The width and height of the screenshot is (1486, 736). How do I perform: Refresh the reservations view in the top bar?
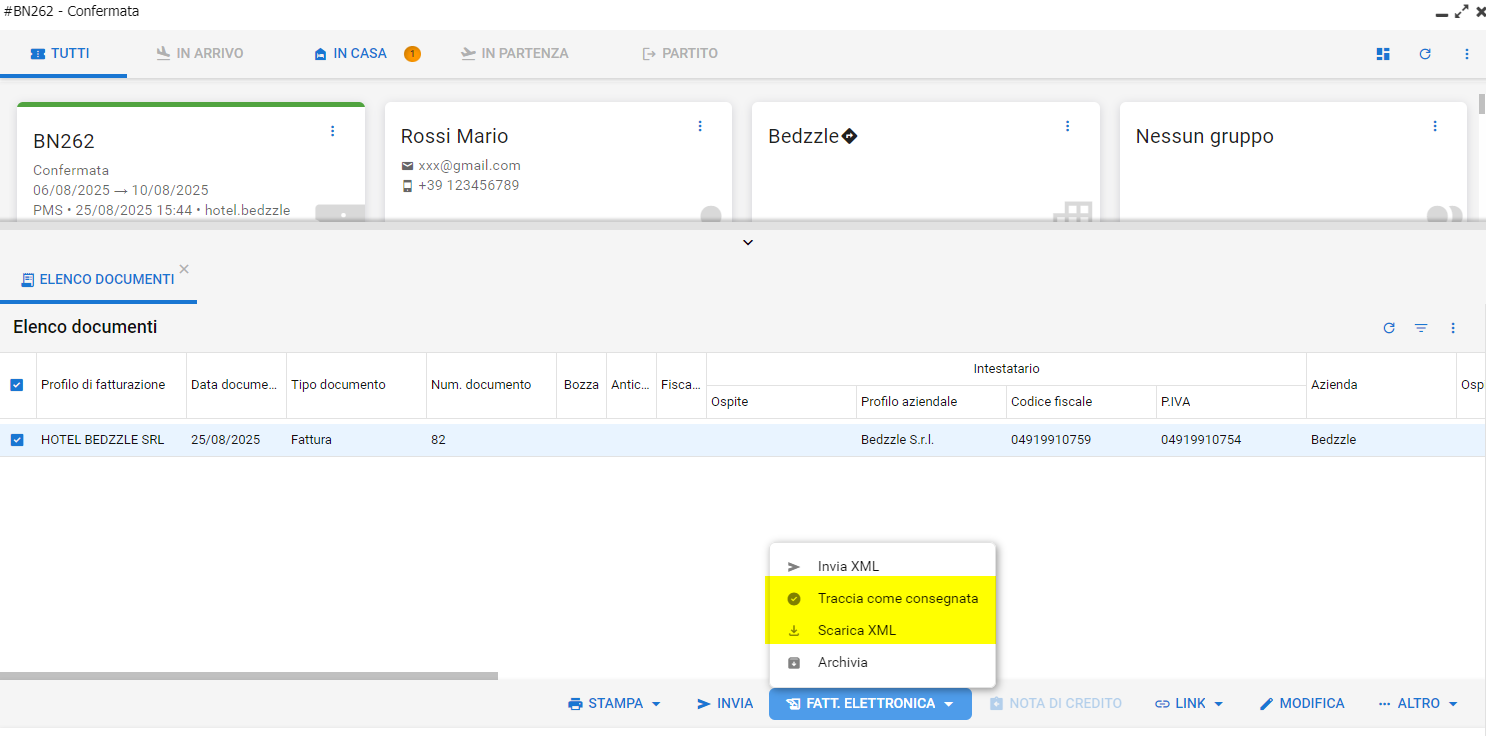click(x=1425, y=54)
